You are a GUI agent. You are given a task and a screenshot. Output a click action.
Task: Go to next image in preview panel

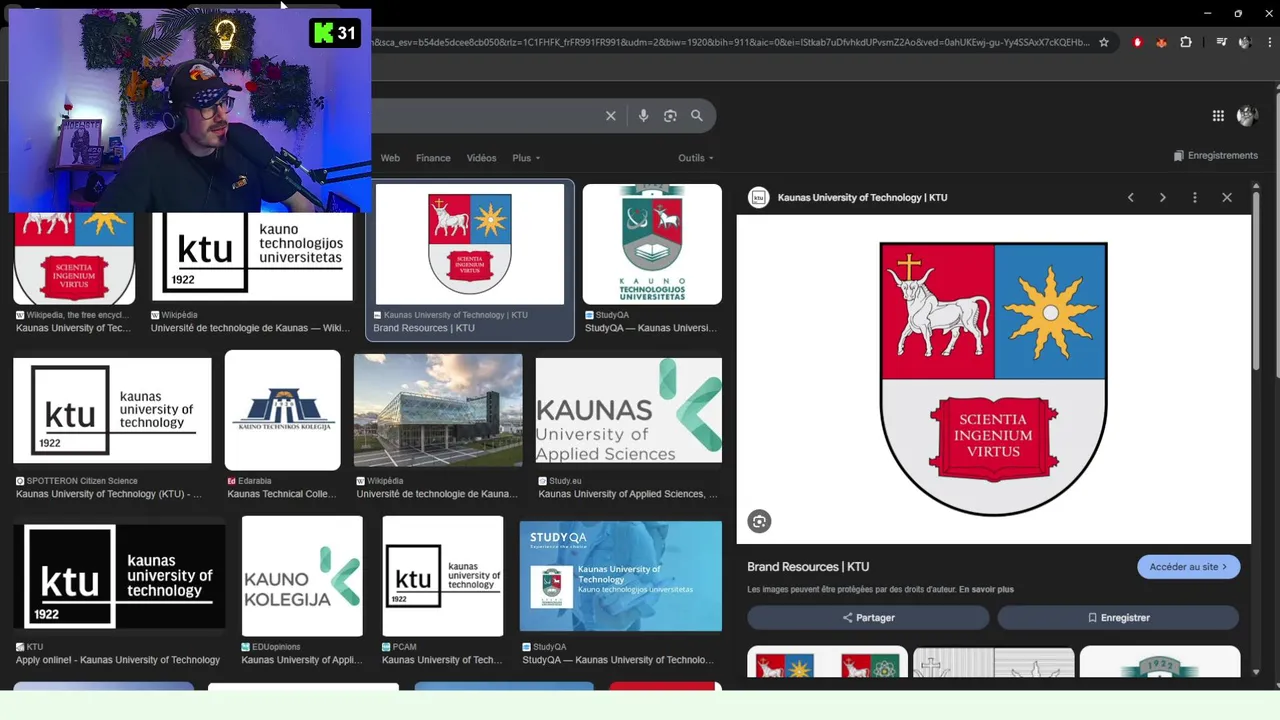coord(1163,198)
